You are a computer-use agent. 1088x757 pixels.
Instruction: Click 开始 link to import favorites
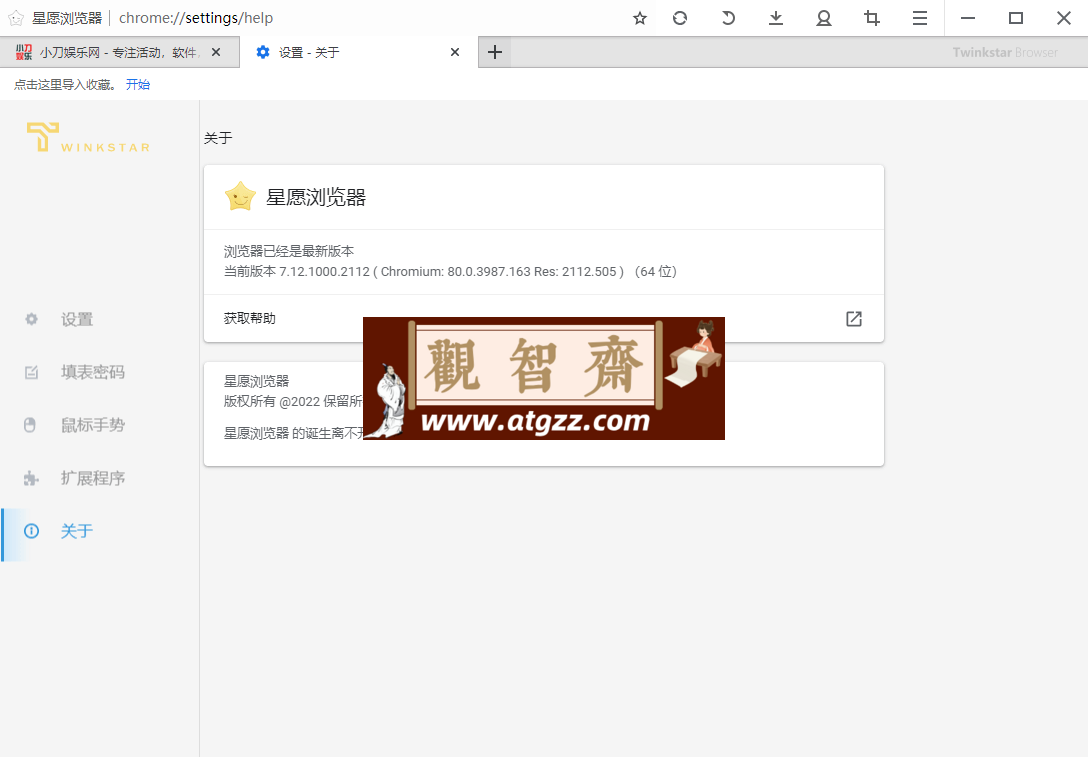click(x=137, y=85)
